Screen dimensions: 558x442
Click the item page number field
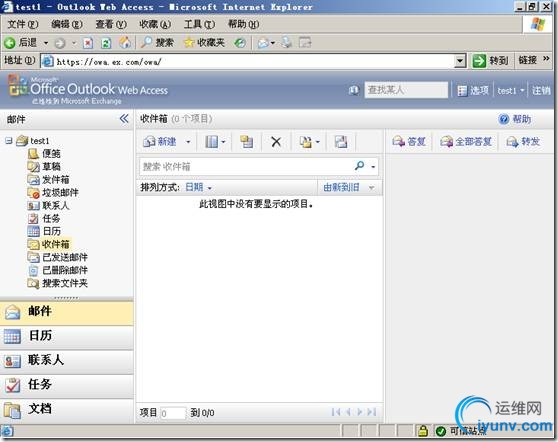173,413
